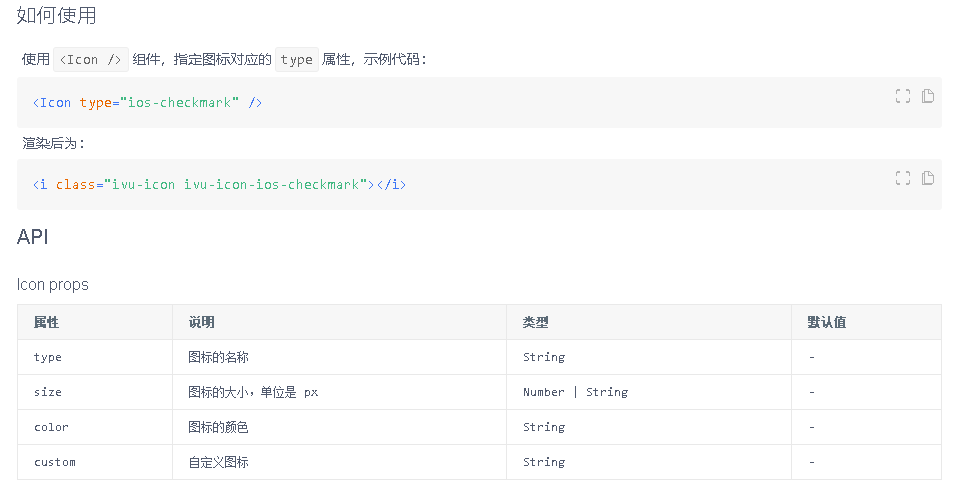
Task: Expand the rendered HTML code block to fullscreen
Action: (903, 178)
